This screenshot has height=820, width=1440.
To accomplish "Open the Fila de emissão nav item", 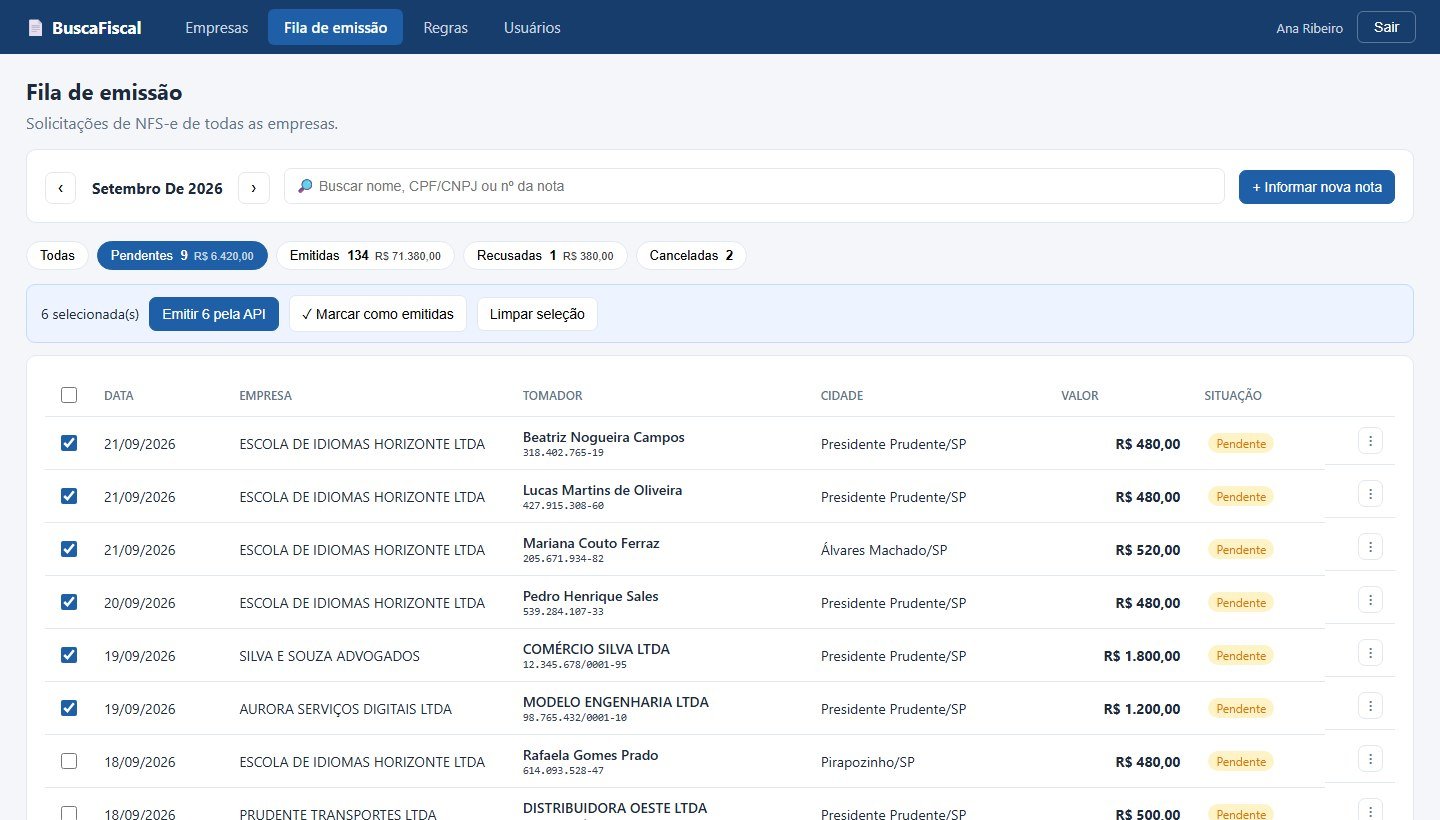I will click(335, 28).
